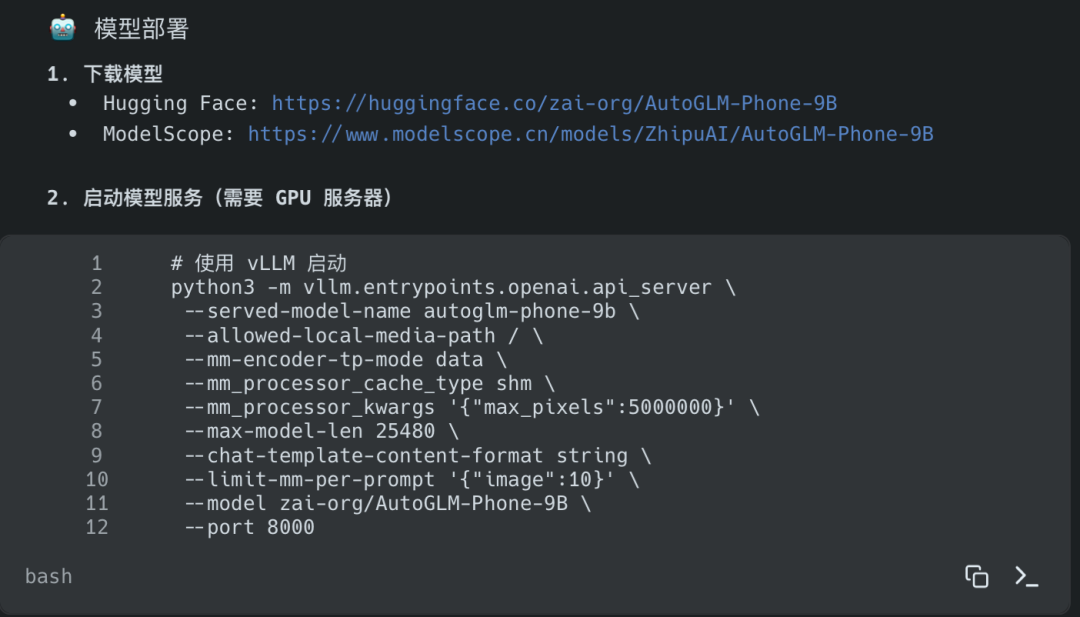This screenshot has width=1080, height=617.
Task: Click the run-in-terminal icon
Action: [x=1026, y=576]
